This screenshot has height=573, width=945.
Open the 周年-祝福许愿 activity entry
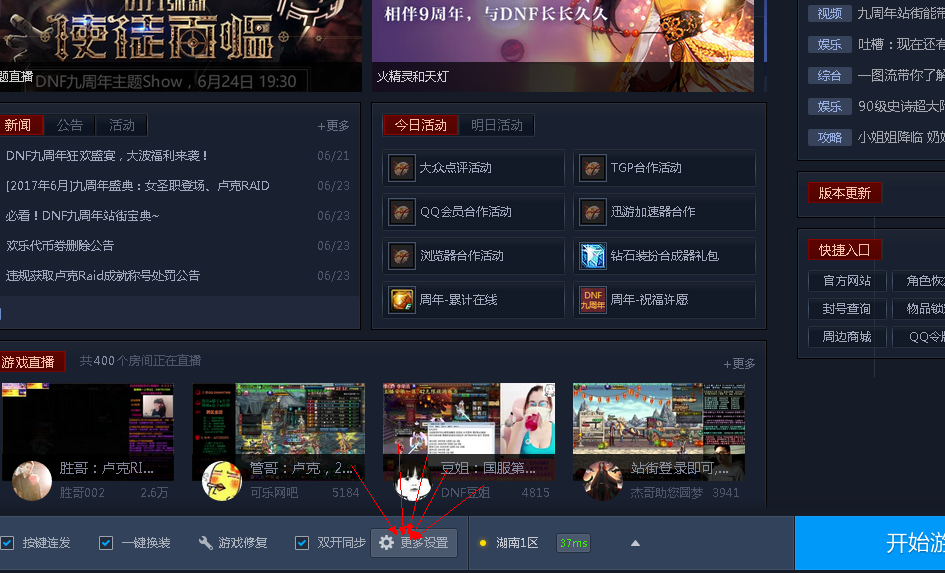664,300
